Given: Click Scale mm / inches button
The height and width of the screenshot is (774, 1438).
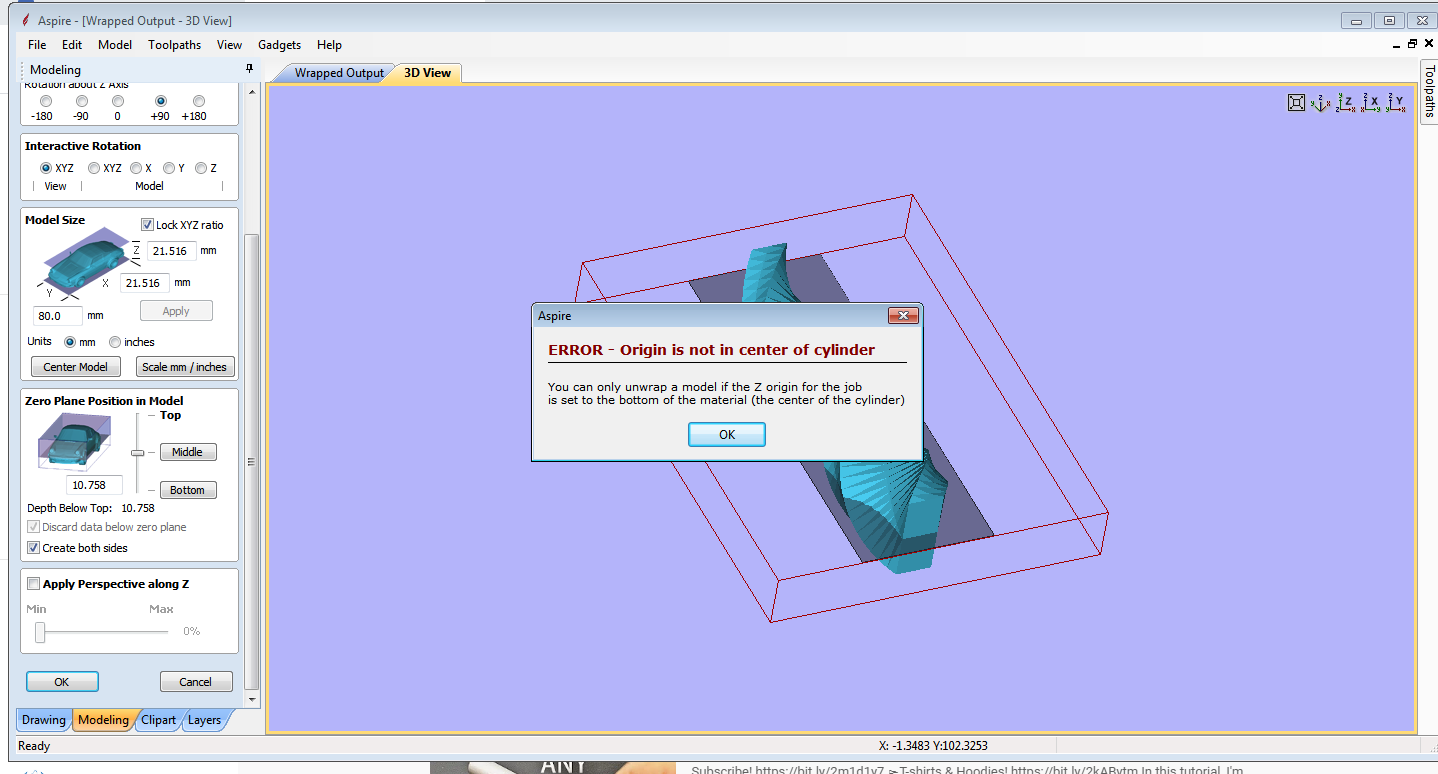Looking at the screenshot, I should coord(184,367).
